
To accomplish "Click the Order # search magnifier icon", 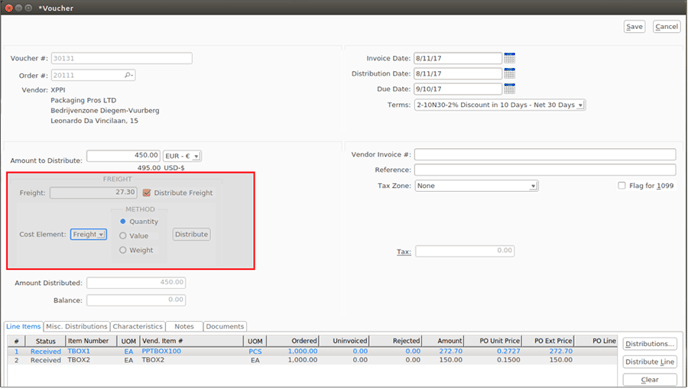I will point(129,75).
